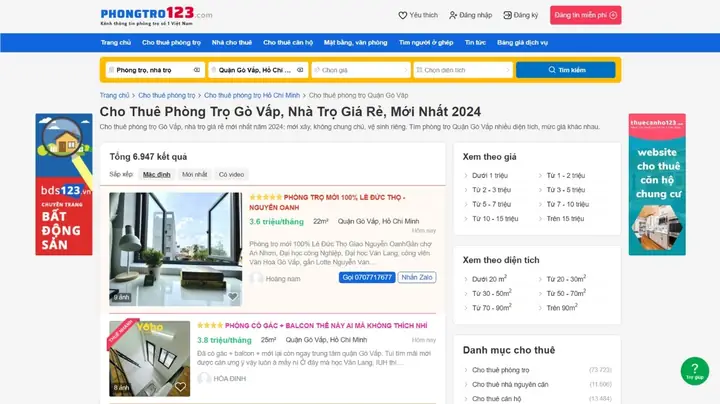Click the heart icon beside Yêu thích
Screen dimensions: 720x404
click(403, 15)
